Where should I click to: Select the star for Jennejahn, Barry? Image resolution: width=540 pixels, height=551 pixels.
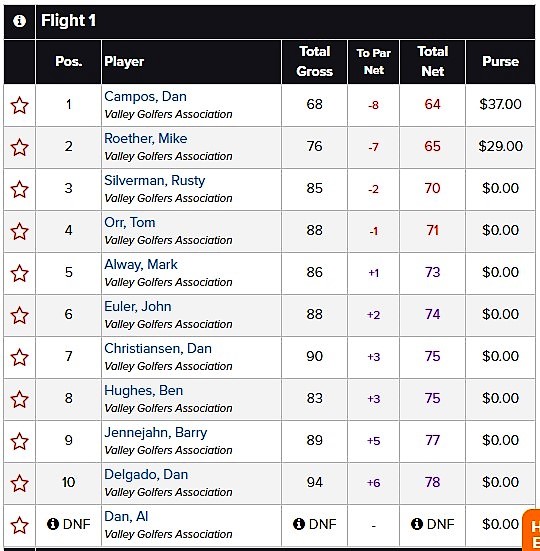19,441
